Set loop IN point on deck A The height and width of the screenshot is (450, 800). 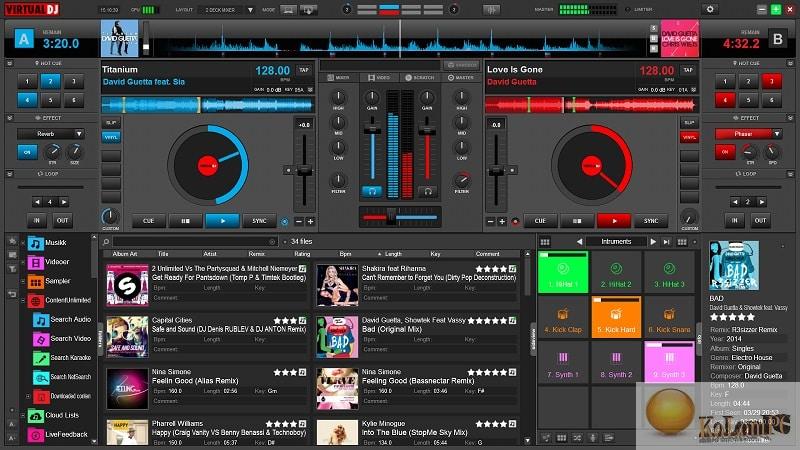click(37, 220)
